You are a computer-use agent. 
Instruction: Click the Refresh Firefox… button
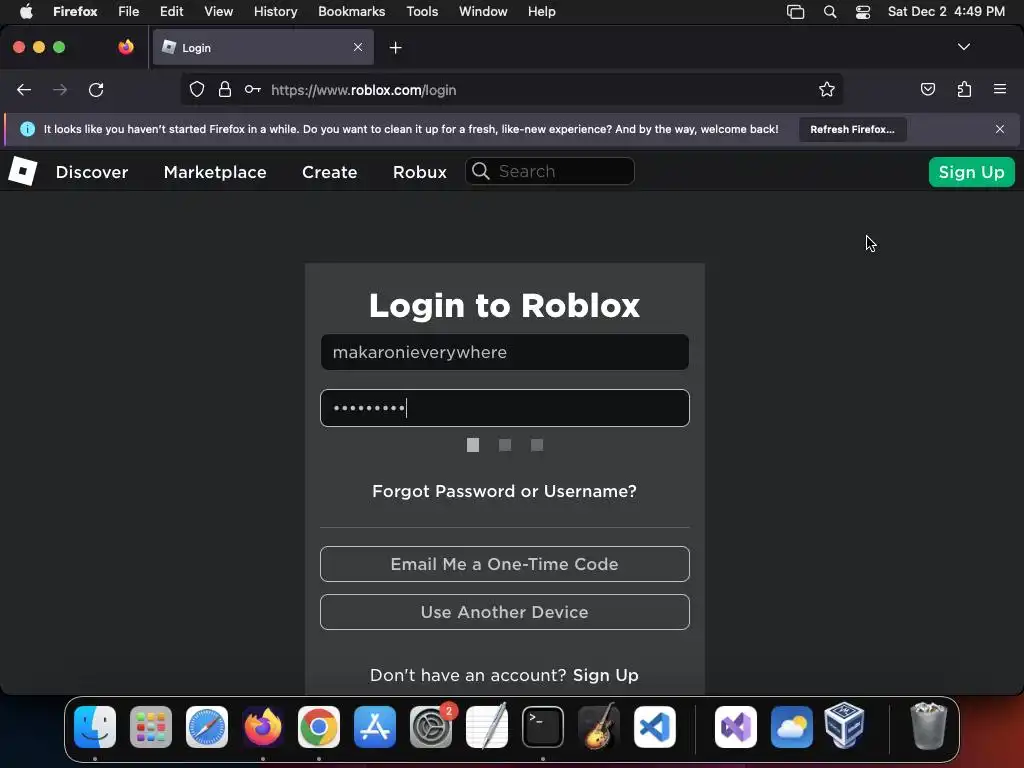852,129
